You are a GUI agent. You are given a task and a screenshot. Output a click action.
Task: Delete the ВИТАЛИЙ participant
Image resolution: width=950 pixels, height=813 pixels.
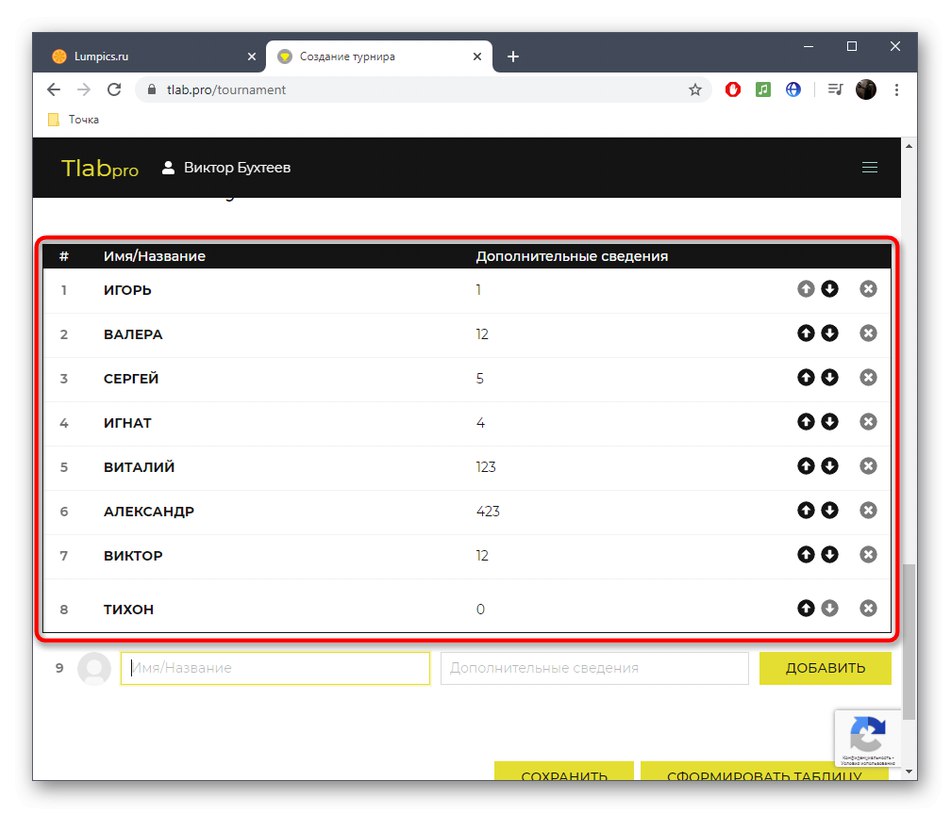click(868, 466)
